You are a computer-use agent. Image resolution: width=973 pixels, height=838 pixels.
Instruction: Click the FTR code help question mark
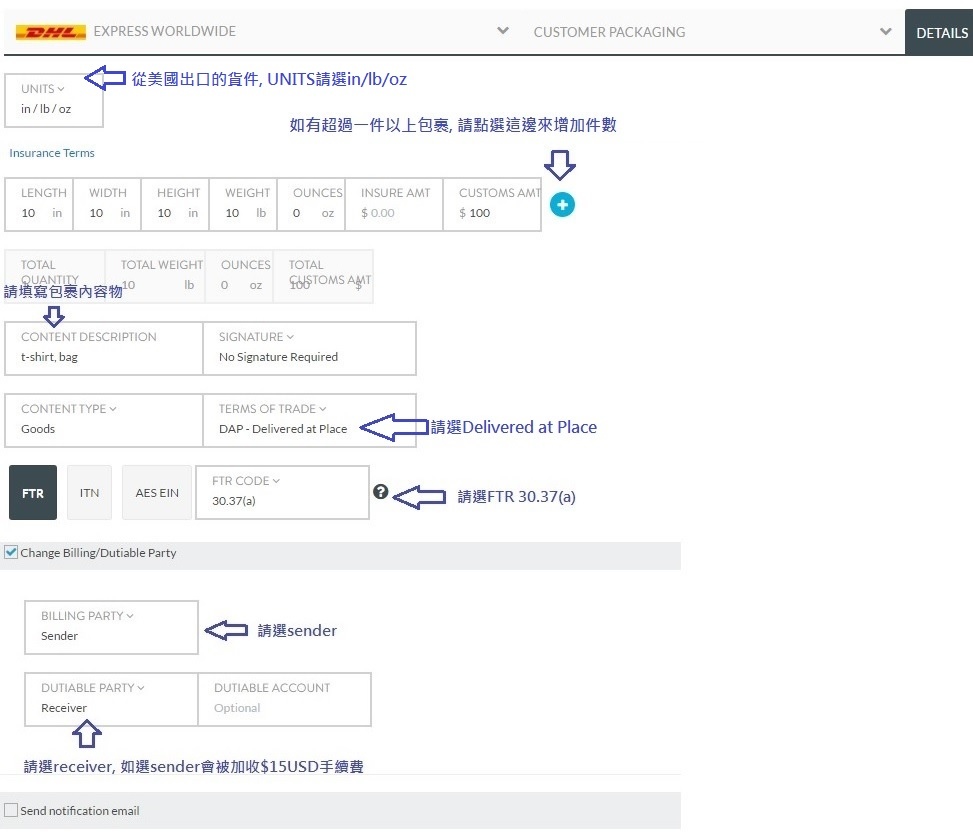(x=380, y=492)
